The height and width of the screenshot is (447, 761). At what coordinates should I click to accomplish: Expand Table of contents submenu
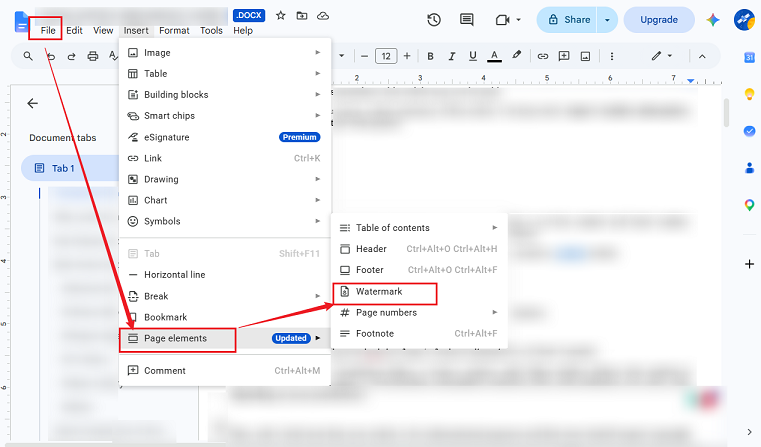point(419,228)
